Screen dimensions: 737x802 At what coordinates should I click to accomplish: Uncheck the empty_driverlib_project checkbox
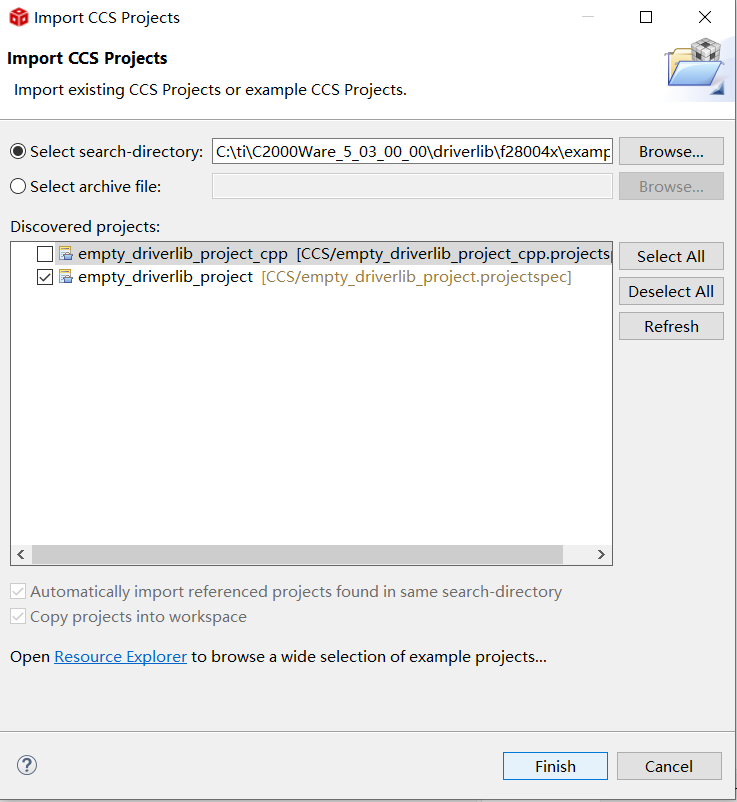[44, 277]
